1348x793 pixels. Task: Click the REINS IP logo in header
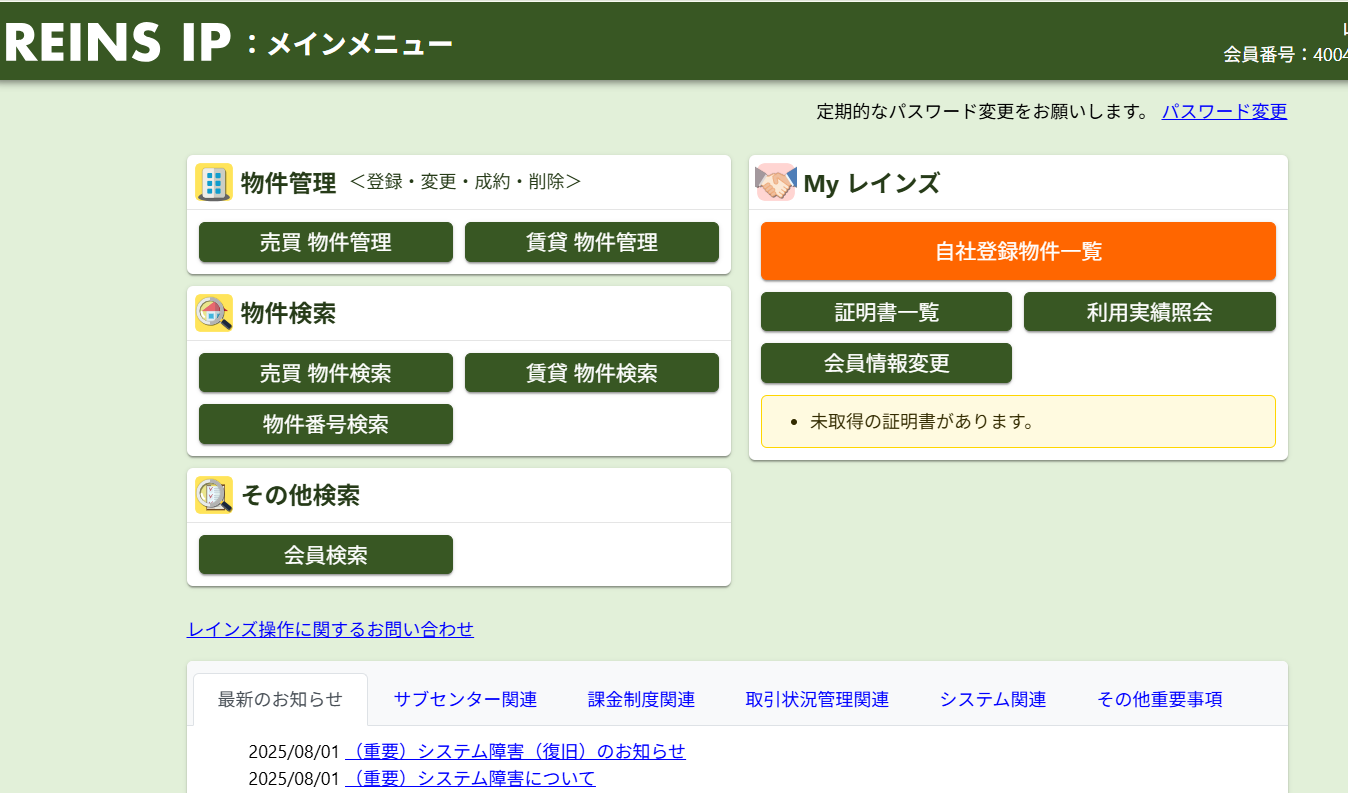click(x=118, y=43)
